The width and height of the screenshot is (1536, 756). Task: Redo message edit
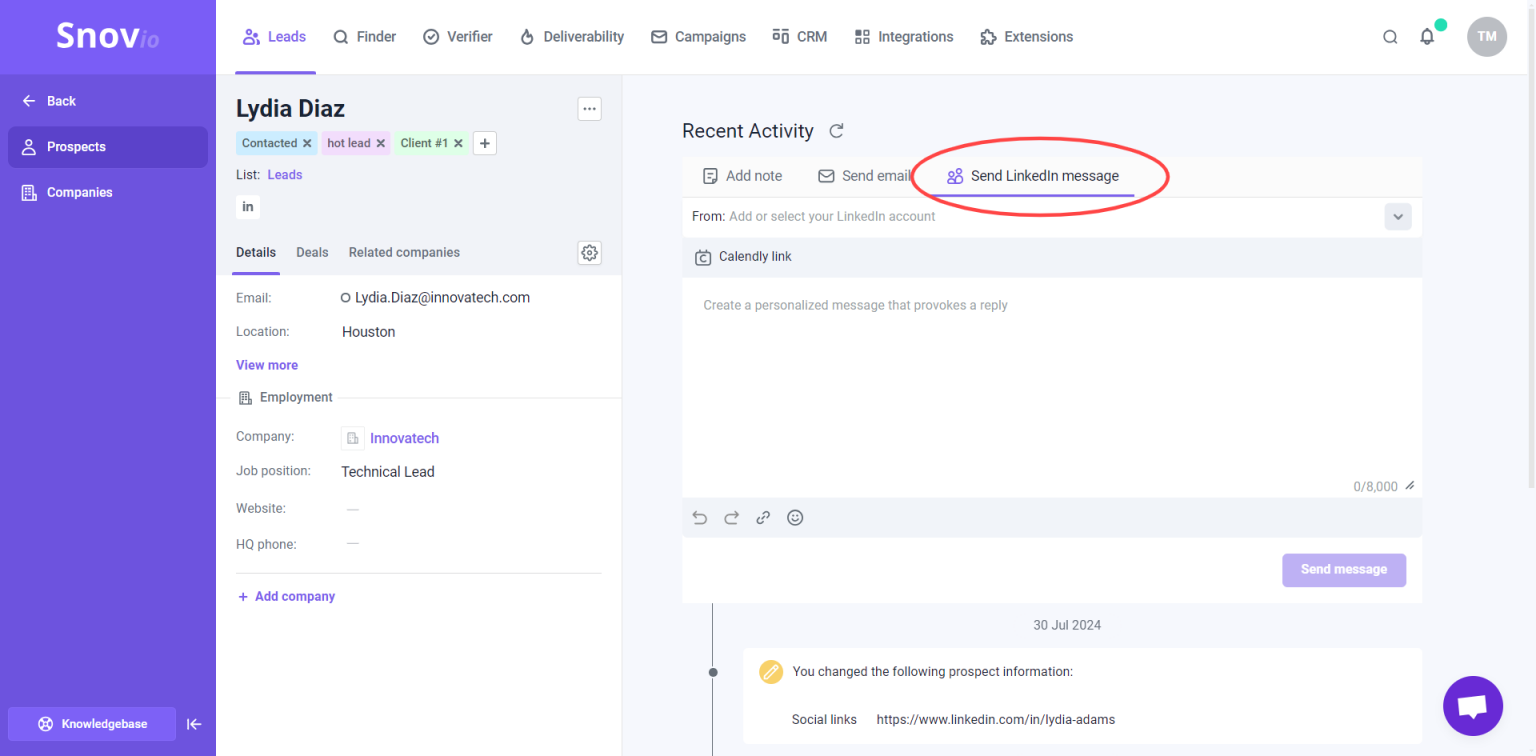tap(731, 518)
